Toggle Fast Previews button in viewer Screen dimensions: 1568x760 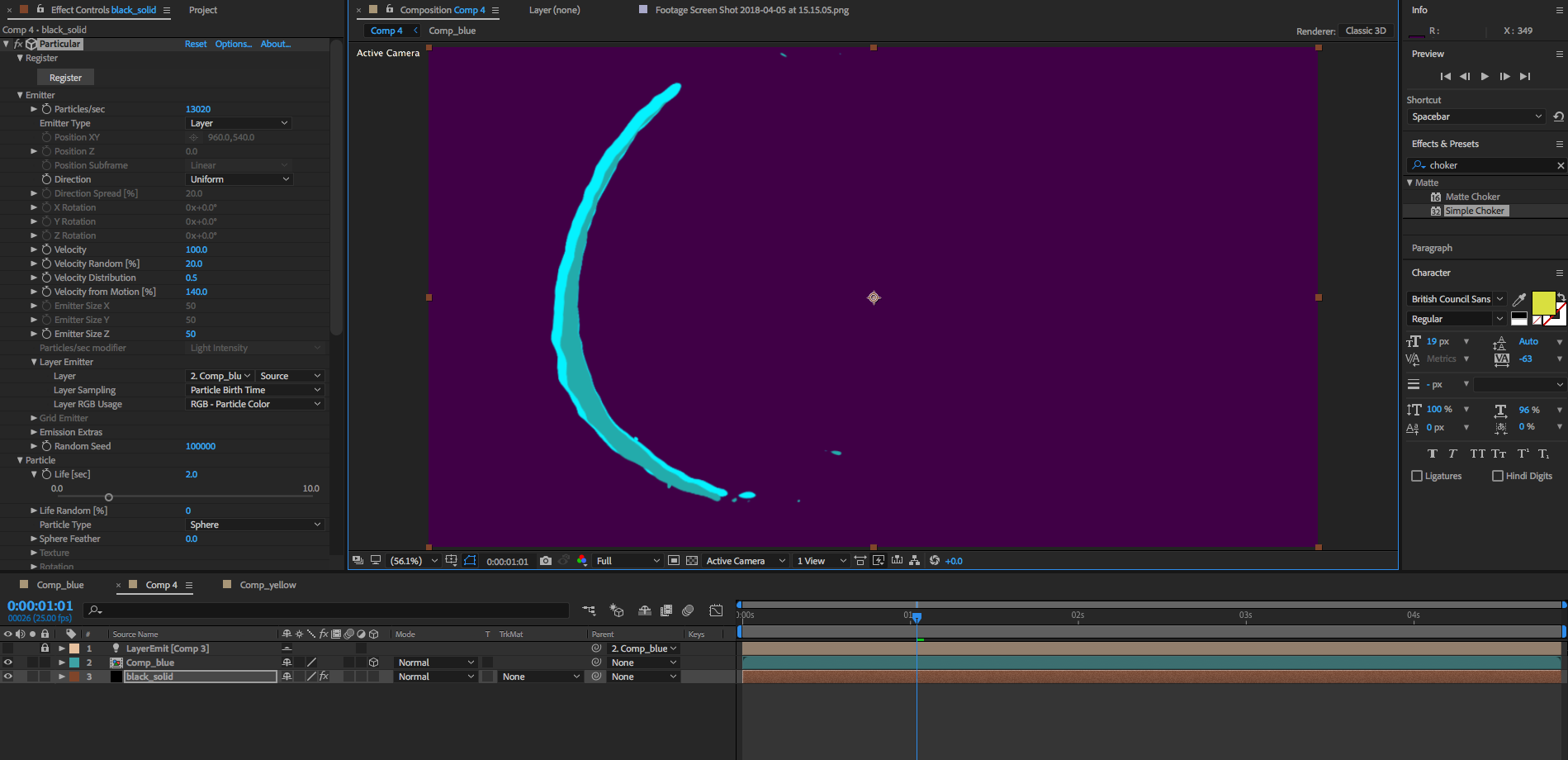(x=879, y=560)
